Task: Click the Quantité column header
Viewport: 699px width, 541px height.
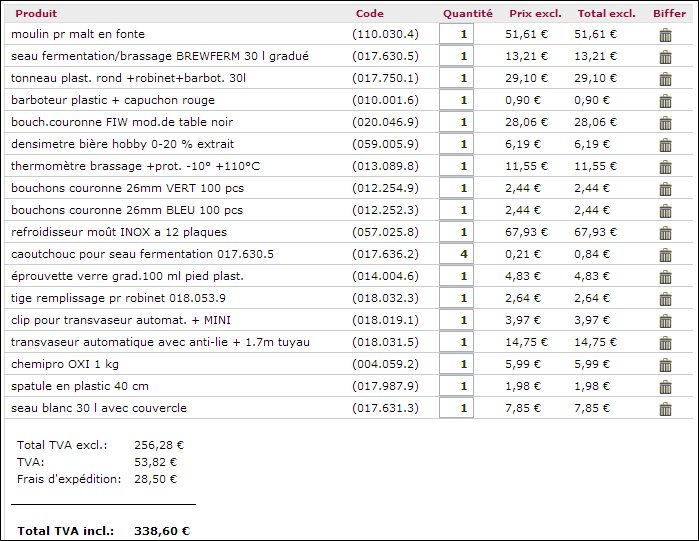Action: click(467, 14)
